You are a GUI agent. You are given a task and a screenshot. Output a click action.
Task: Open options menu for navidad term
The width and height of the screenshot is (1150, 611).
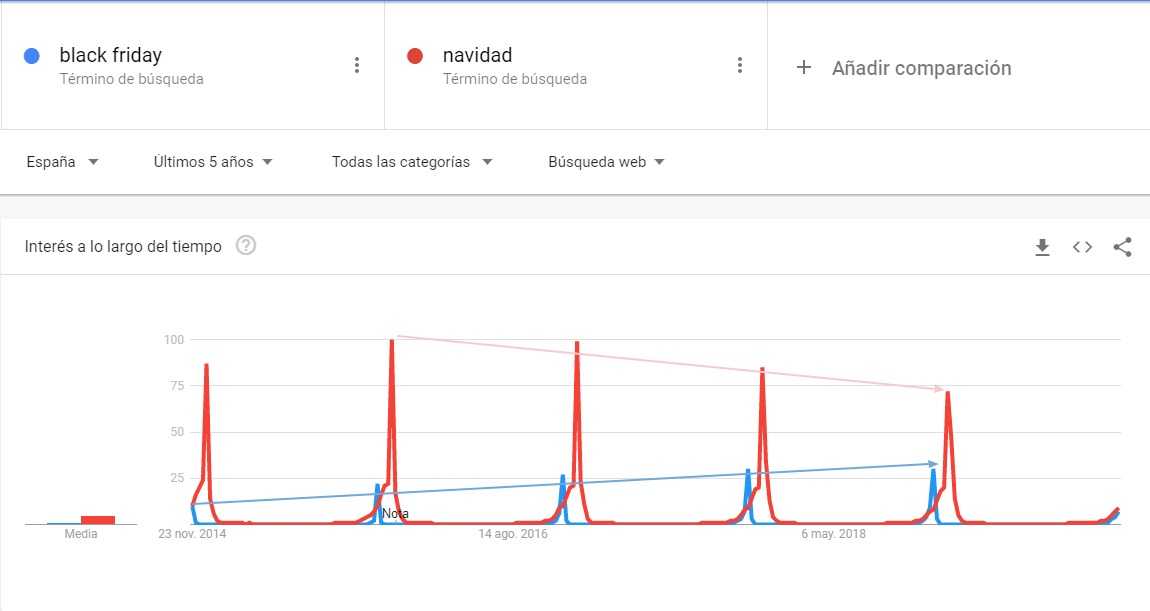(739, 65)
